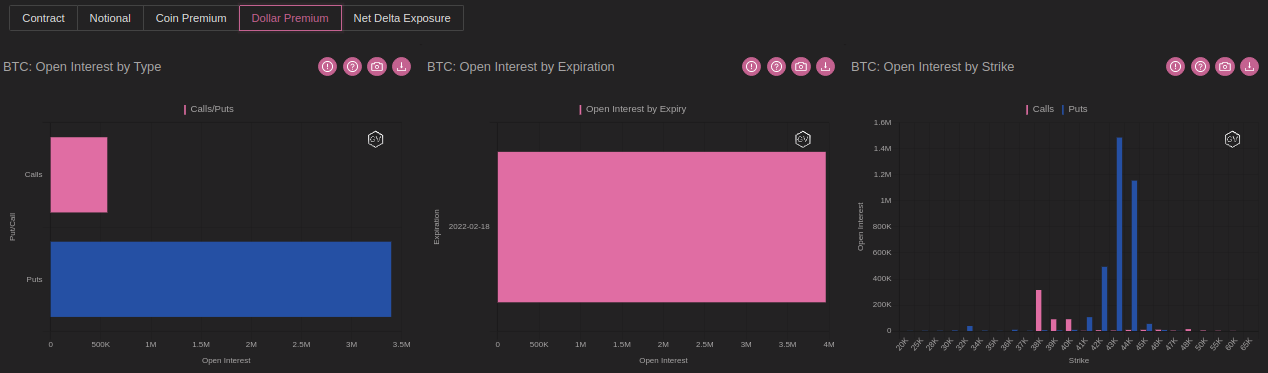Click the blue Puts bar at 44K strike
The image size is (1268, 373).
1134,256
